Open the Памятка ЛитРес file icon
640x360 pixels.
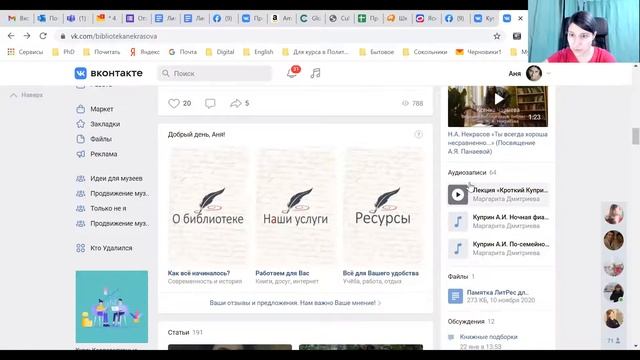point(456,296)
